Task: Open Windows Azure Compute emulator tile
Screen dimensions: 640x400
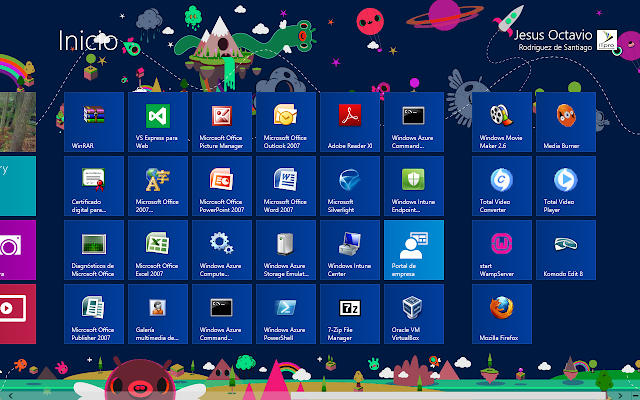Action: pos(222,250)
